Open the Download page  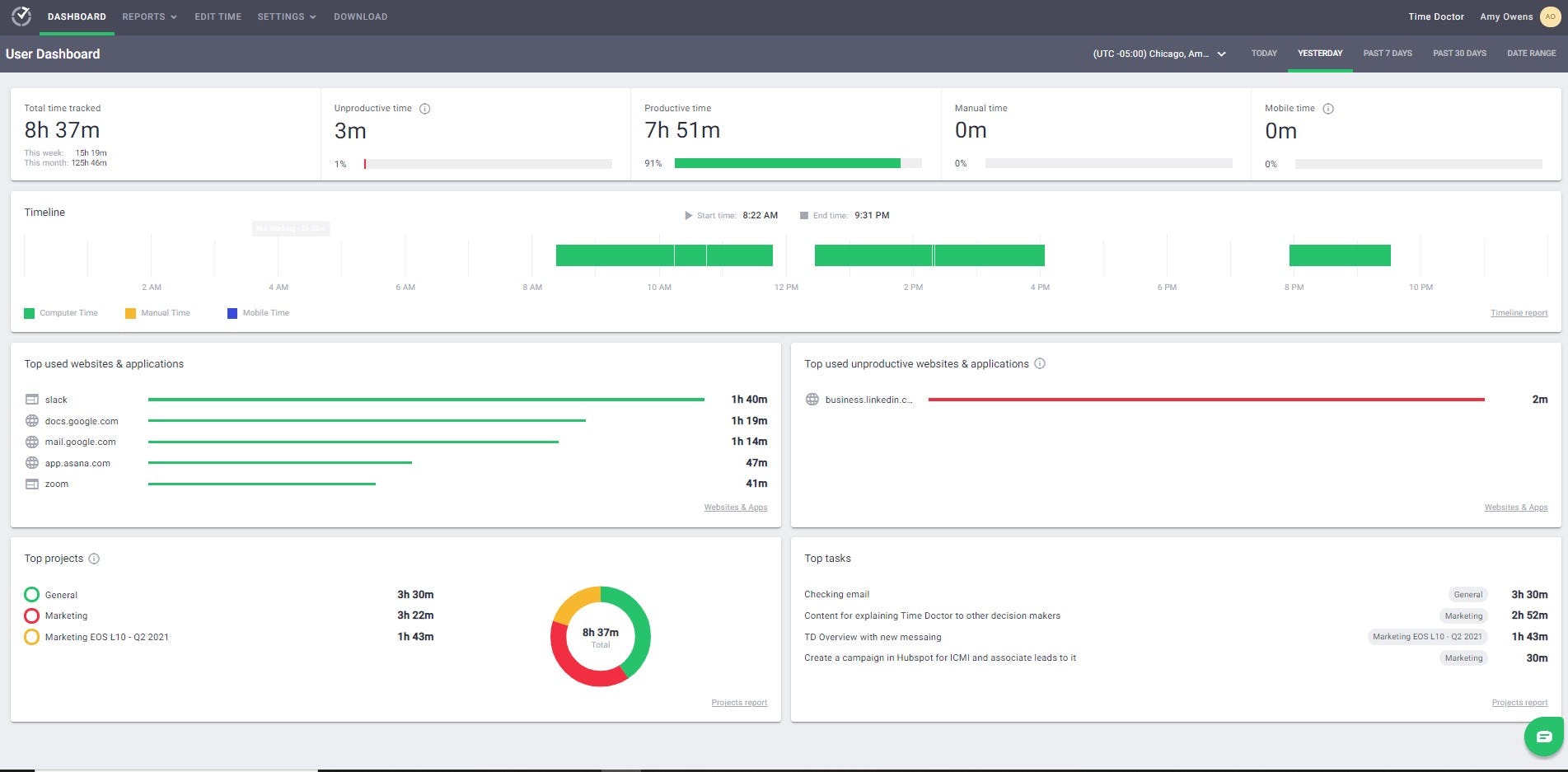point(360,16)
